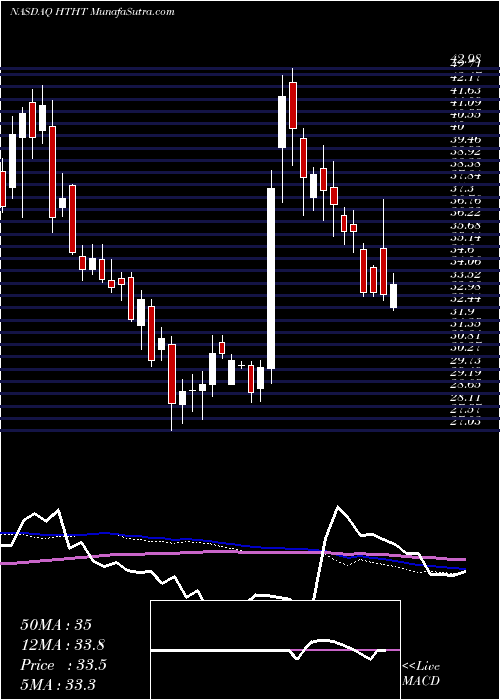Click the NASDAQ HTHT chart title
Image resolution: width=500 pixels, height=700 pixels.
pyautogui.click(x=92, y=12)
